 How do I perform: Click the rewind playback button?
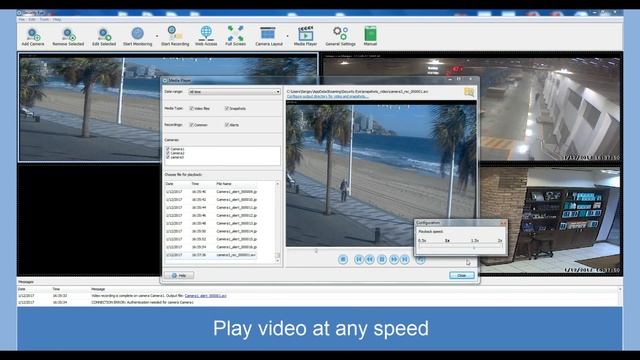pyautogui.click(x=370, y=259)
